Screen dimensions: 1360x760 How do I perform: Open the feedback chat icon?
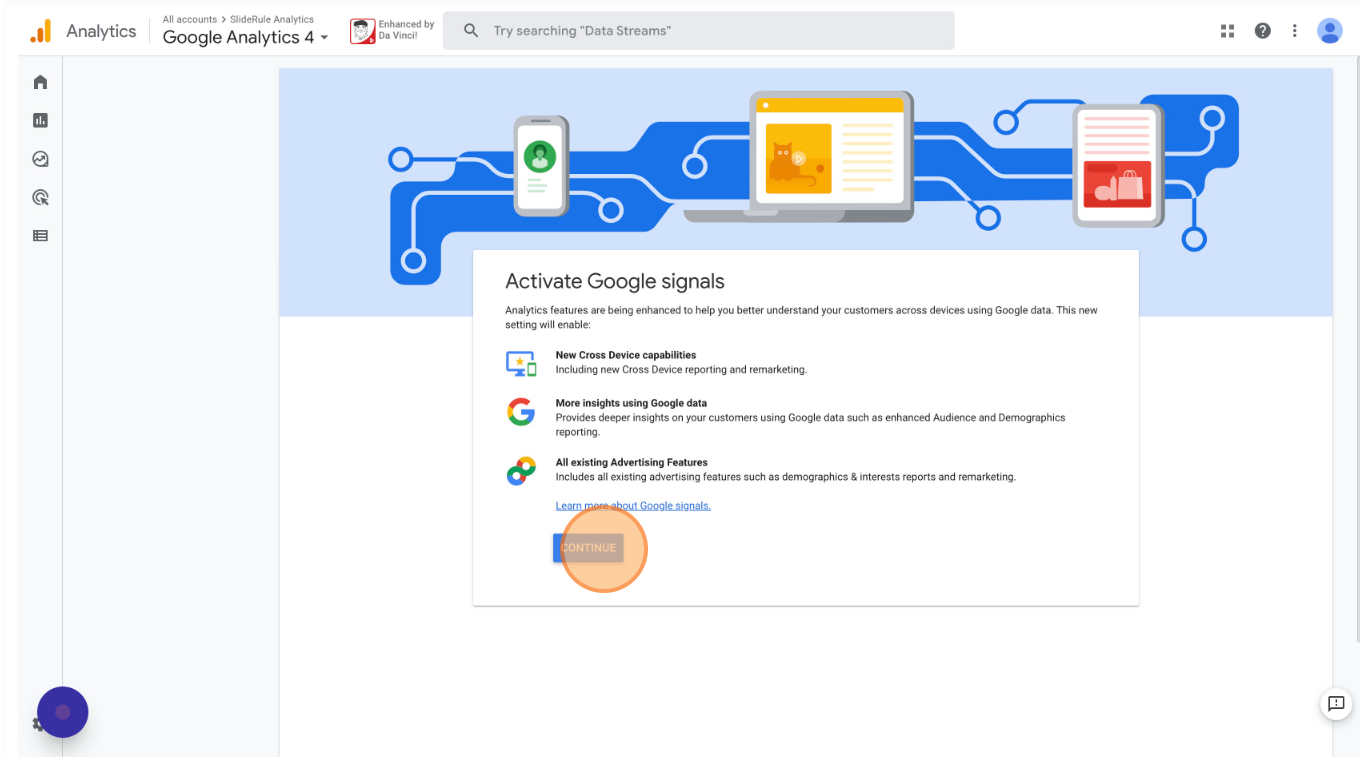1336,703
